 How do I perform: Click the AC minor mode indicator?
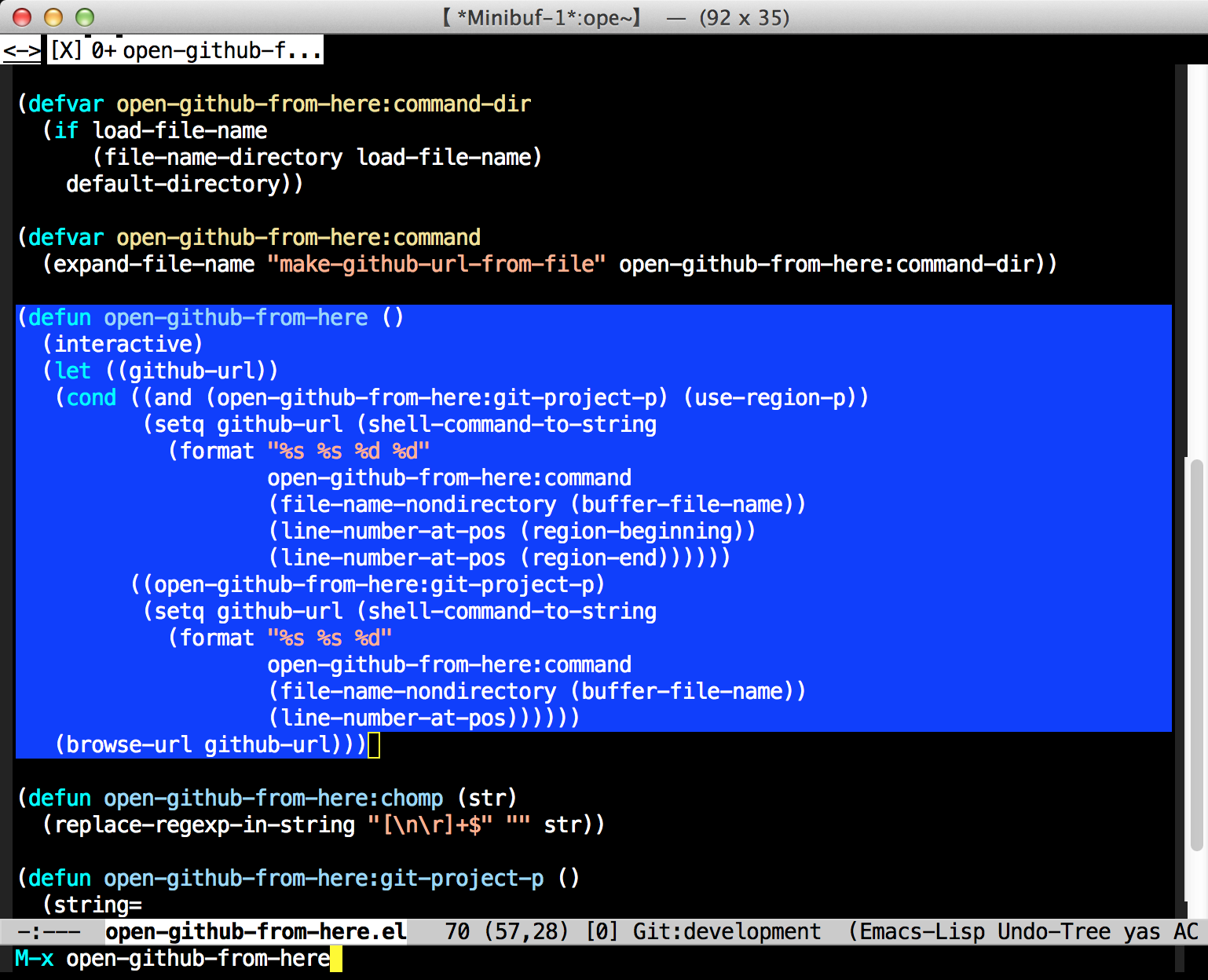point(1186,932)
